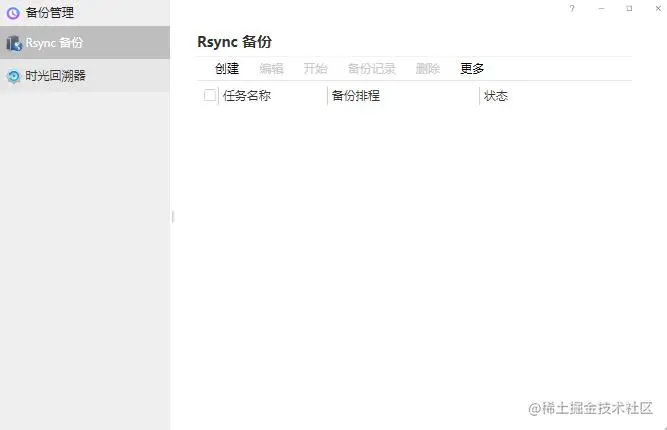This screenshot has width=667, height=430.
Task: Click the 时光回溯器 sidebar icon
Action: coord(14,76)
